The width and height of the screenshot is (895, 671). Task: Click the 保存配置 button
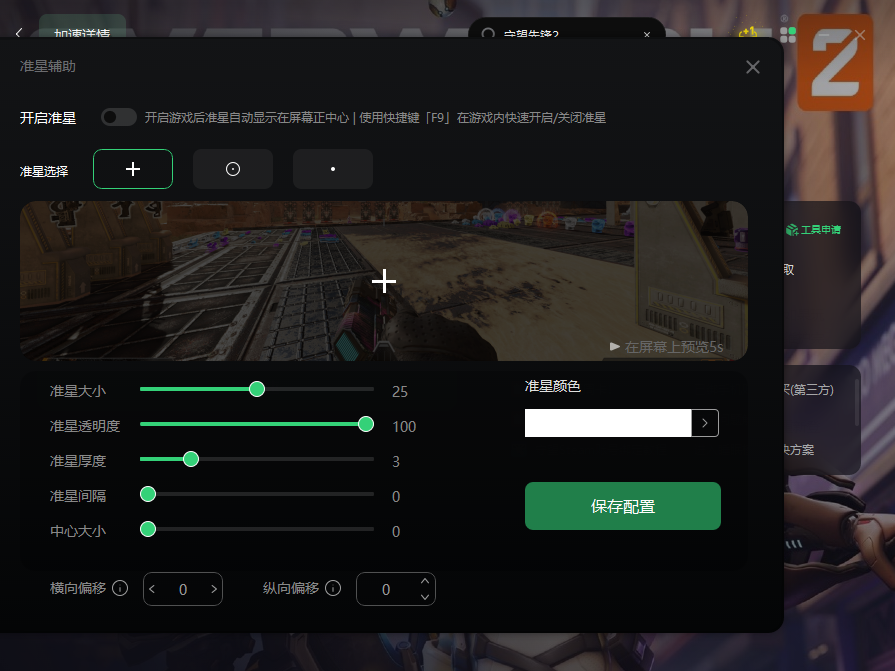tap(623, 506)
